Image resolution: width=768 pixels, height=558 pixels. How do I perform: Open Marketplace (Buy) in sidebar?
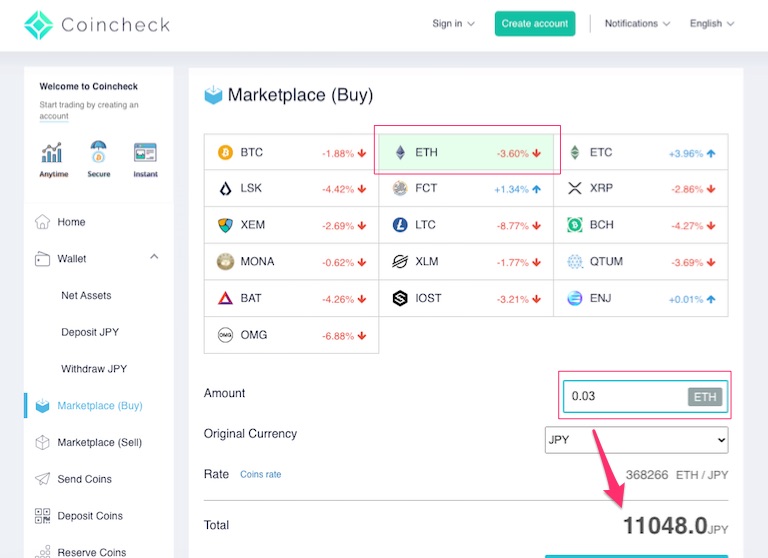[100, 406]
